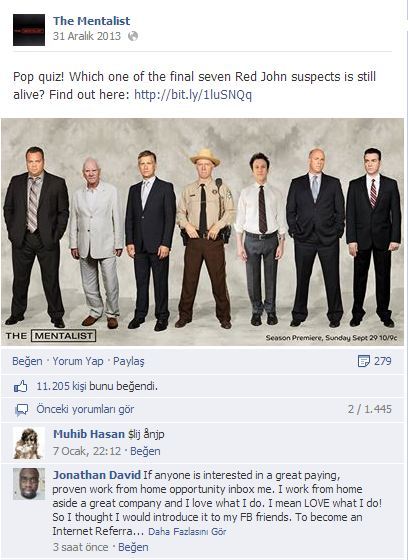This screenshot has width=408, height=560.
Task: Expand comment with Daha Fazlasını Gör
Action: (x=187, y=532)
